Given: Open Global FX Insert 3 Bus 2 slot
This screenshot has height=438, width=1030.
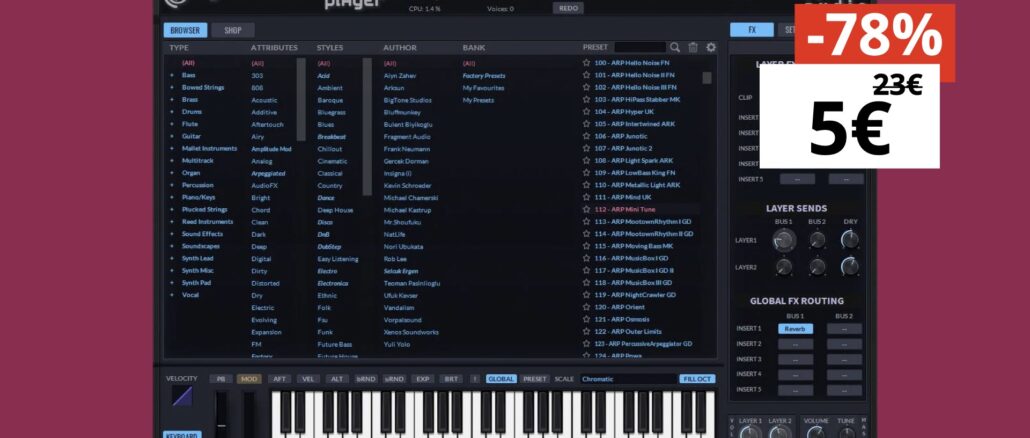Looking at the screenshot, I should [844, 359].
